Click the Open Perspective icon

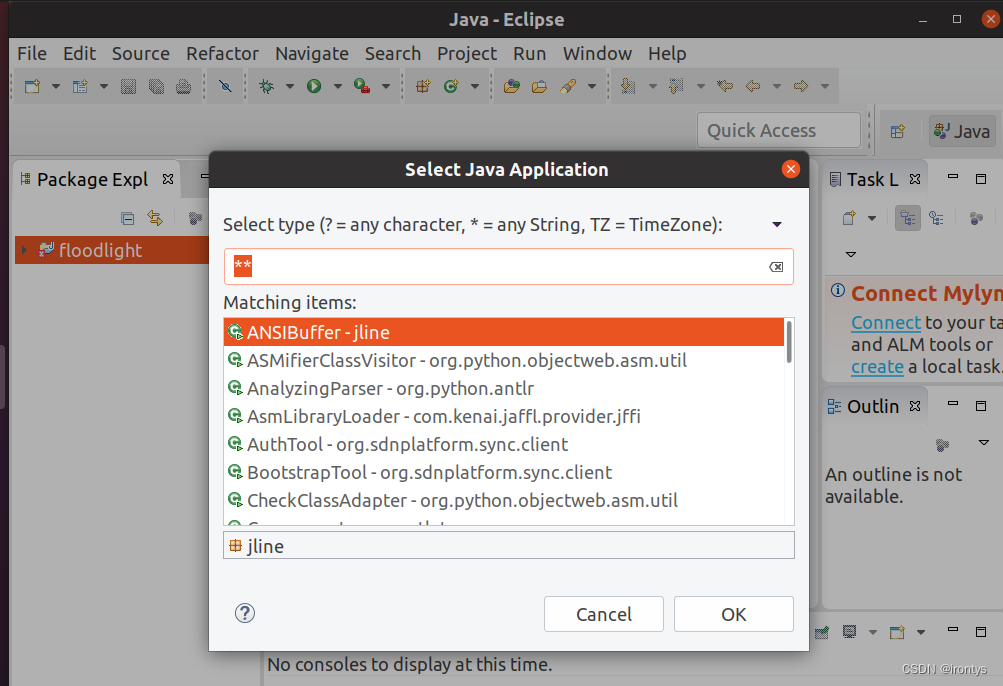(898, 131)
